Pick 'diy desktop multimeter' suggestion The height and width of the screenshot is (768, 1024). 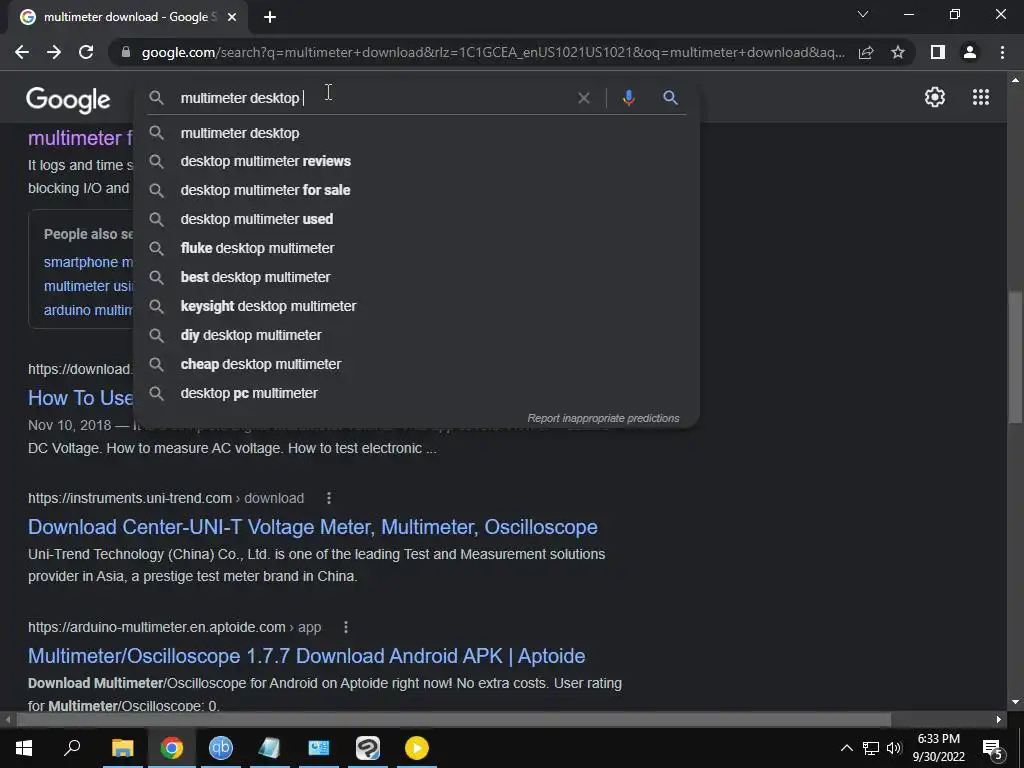click(x=416, y=335)
